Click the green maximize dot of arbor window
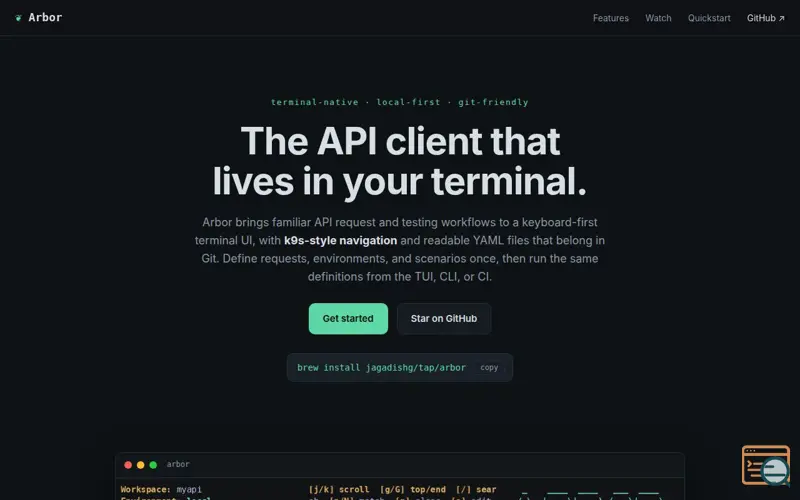Image resolution: width=800 pixels, height=500 pixels. tap(153, 465)
